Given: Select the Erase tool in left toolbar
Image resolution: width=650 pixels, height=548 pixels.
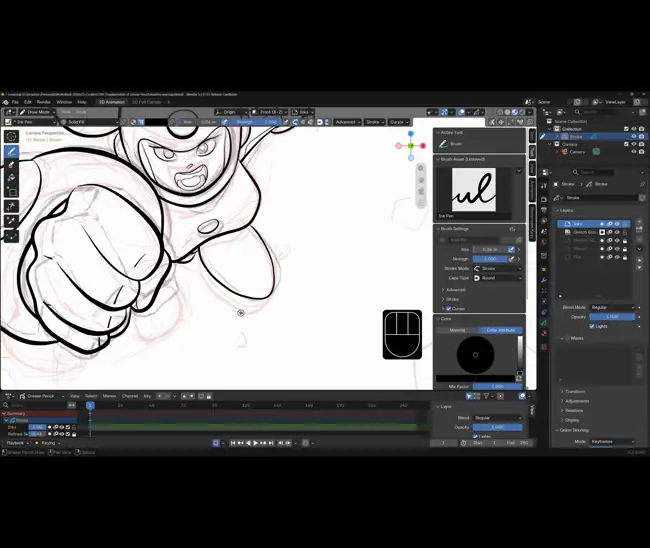Looking at the screenshot, I should 11,165.
